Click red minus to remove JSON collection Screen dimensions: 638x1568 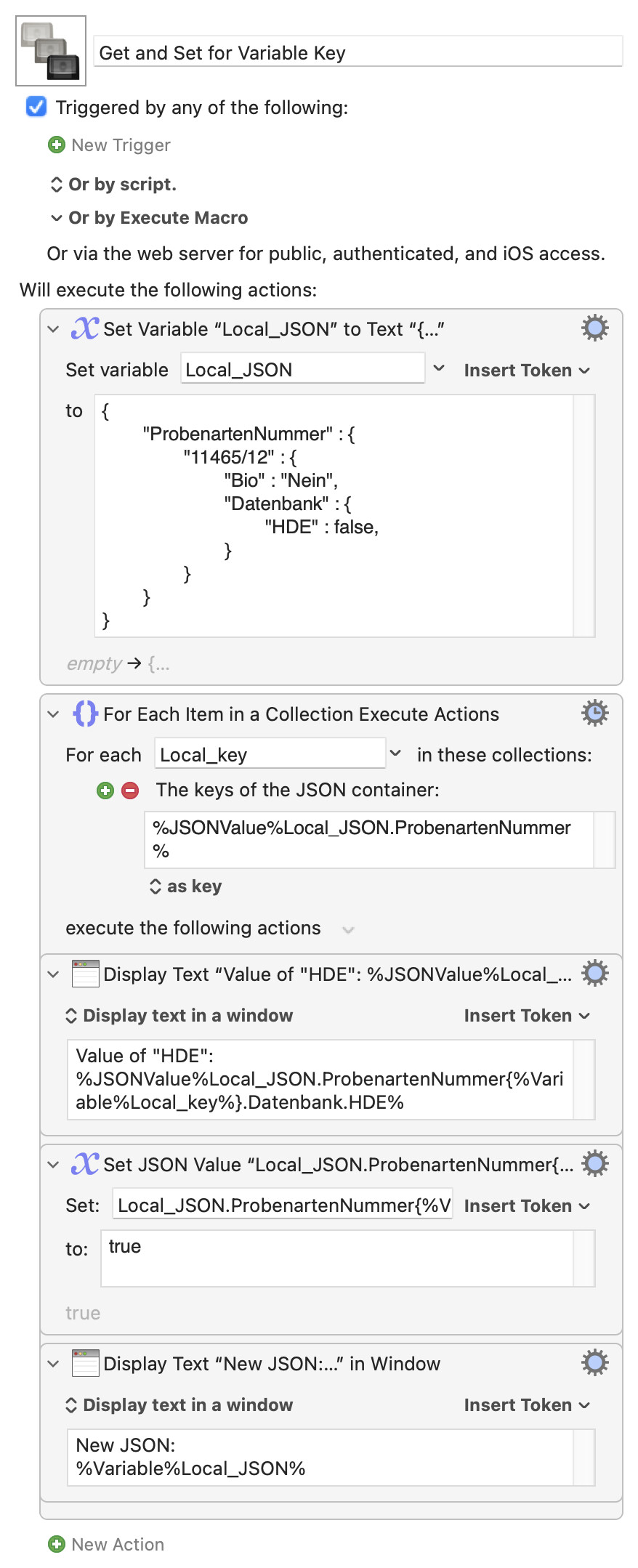click(130, 791)
